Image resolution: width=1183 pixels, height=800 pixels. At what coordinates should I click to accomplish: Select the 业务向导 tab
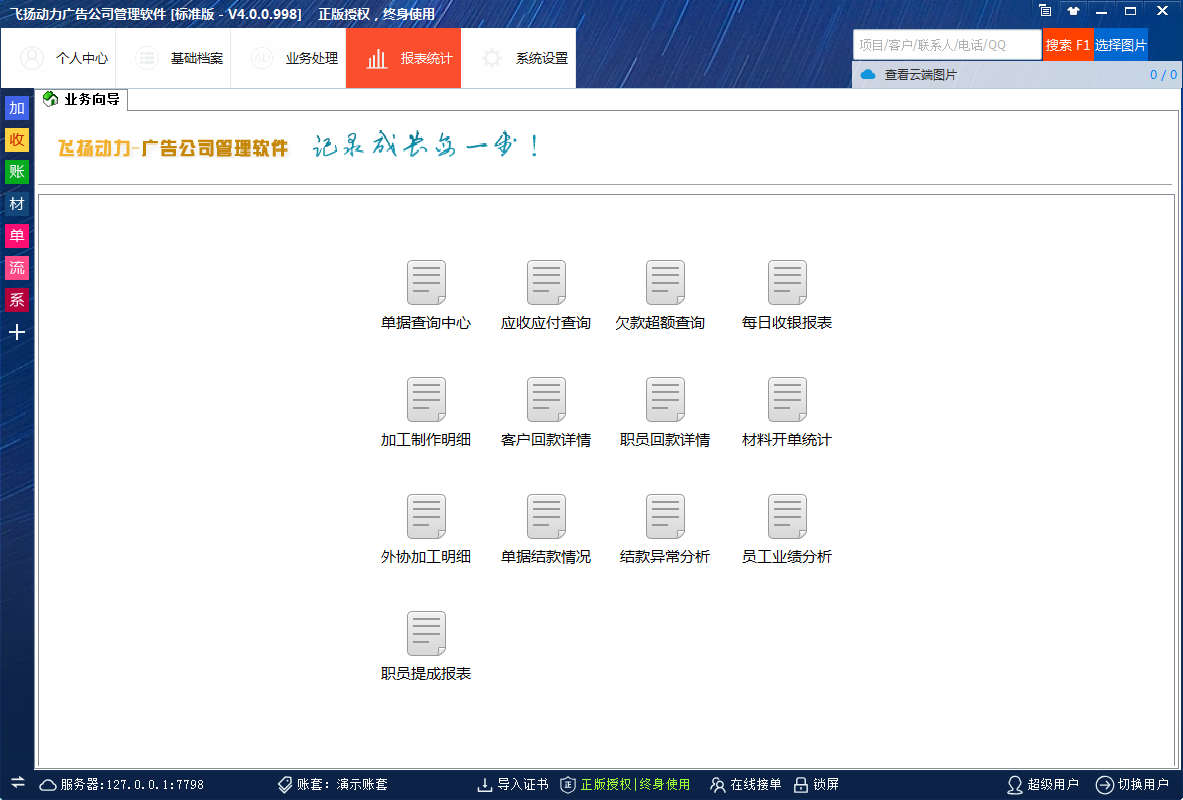click(83, 99)
